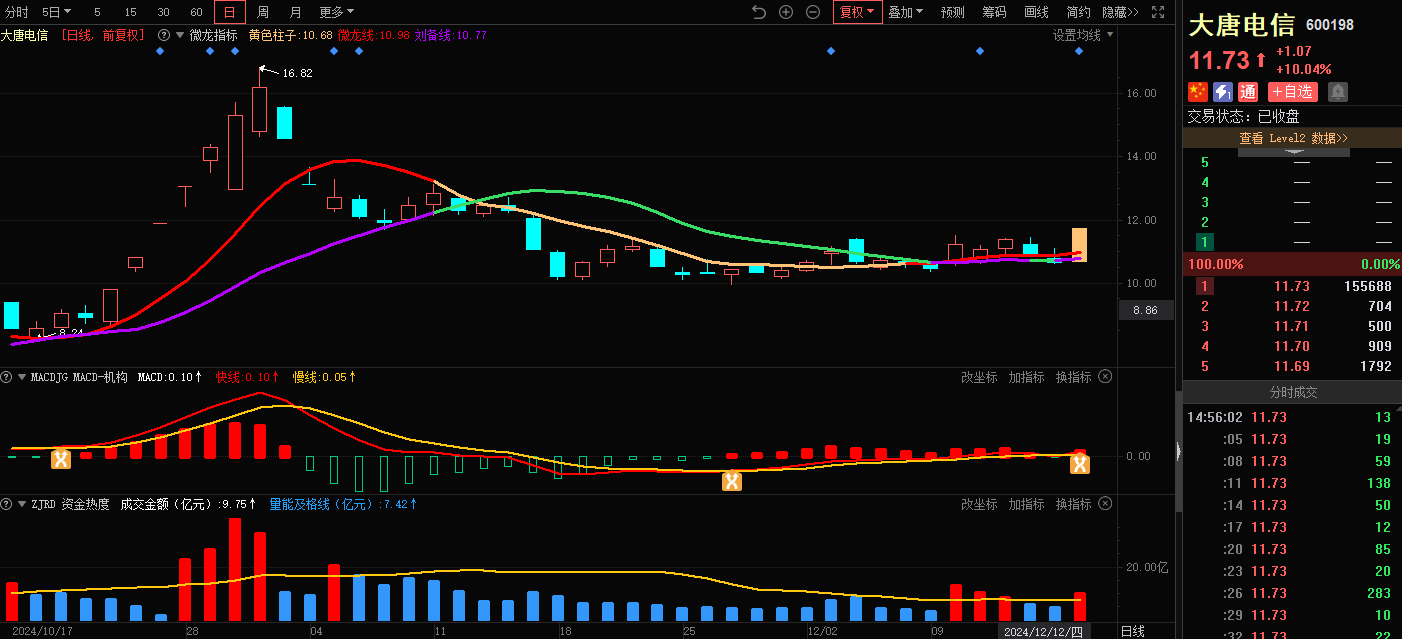
Task: Click the undo arrow icon in chart toolbar
Action: tap(758, 12)
